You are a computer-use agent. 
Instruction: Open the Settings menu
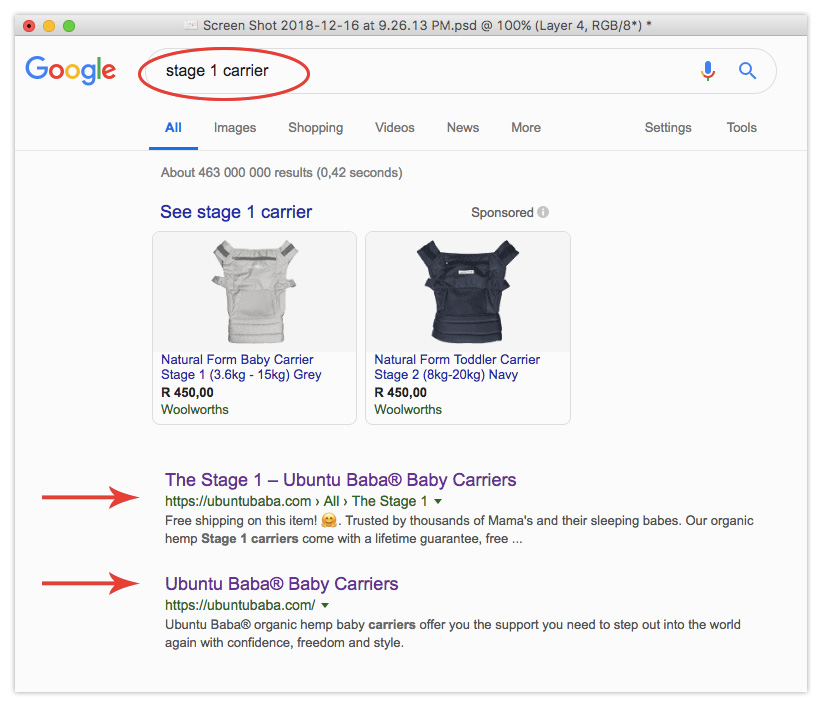click(668, 128)
